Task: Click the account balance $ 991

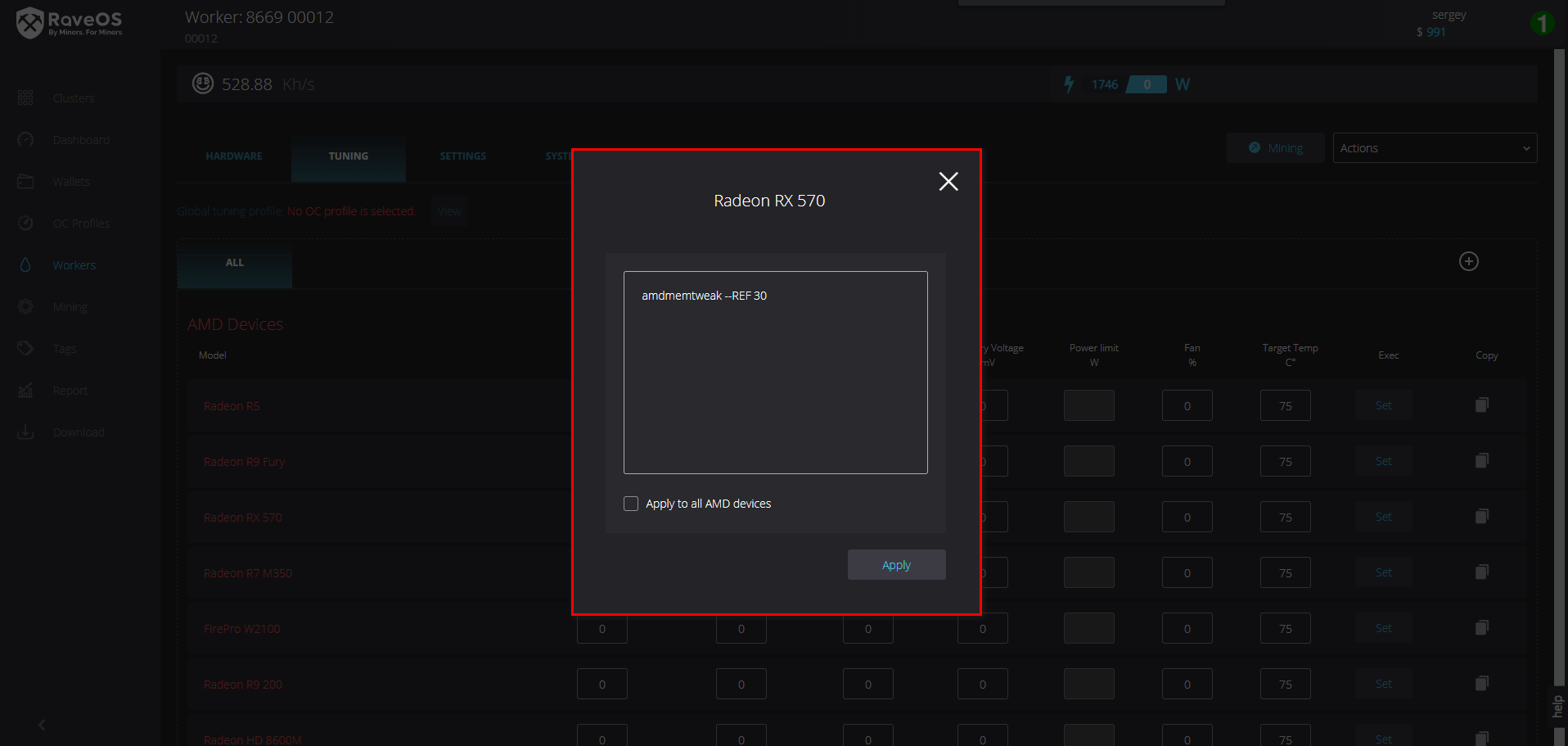Action: (x=1431, y=32)
